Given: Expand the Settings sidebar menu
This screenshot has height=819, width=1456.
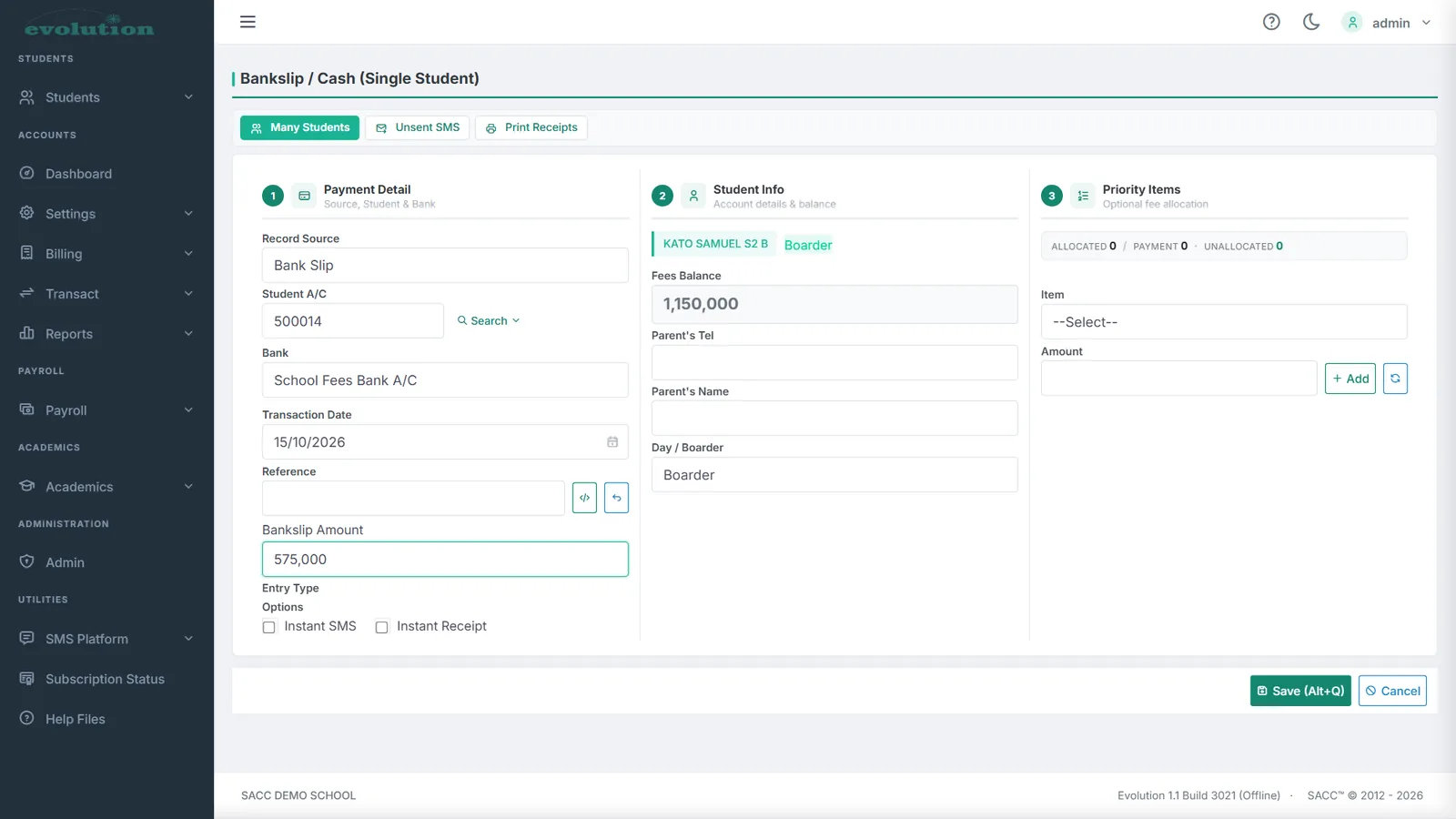Looking at the screenshot, I should (106, 214).
